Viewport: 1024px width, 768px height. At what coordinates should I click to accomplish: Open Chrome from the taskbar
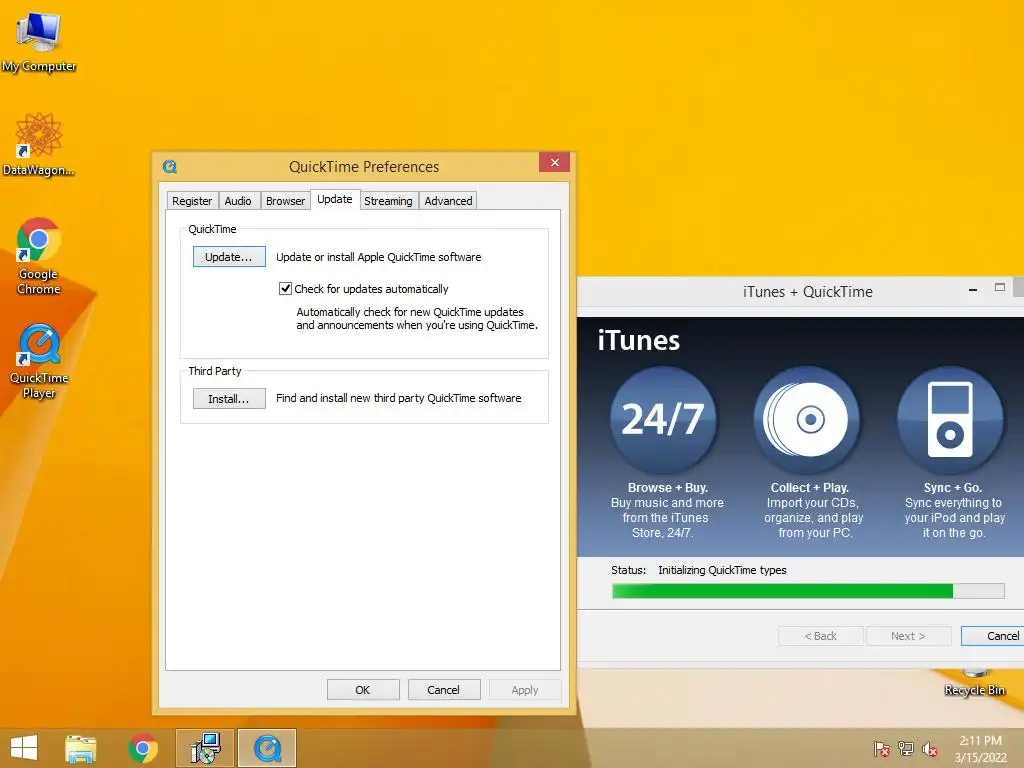pos(142,748)
